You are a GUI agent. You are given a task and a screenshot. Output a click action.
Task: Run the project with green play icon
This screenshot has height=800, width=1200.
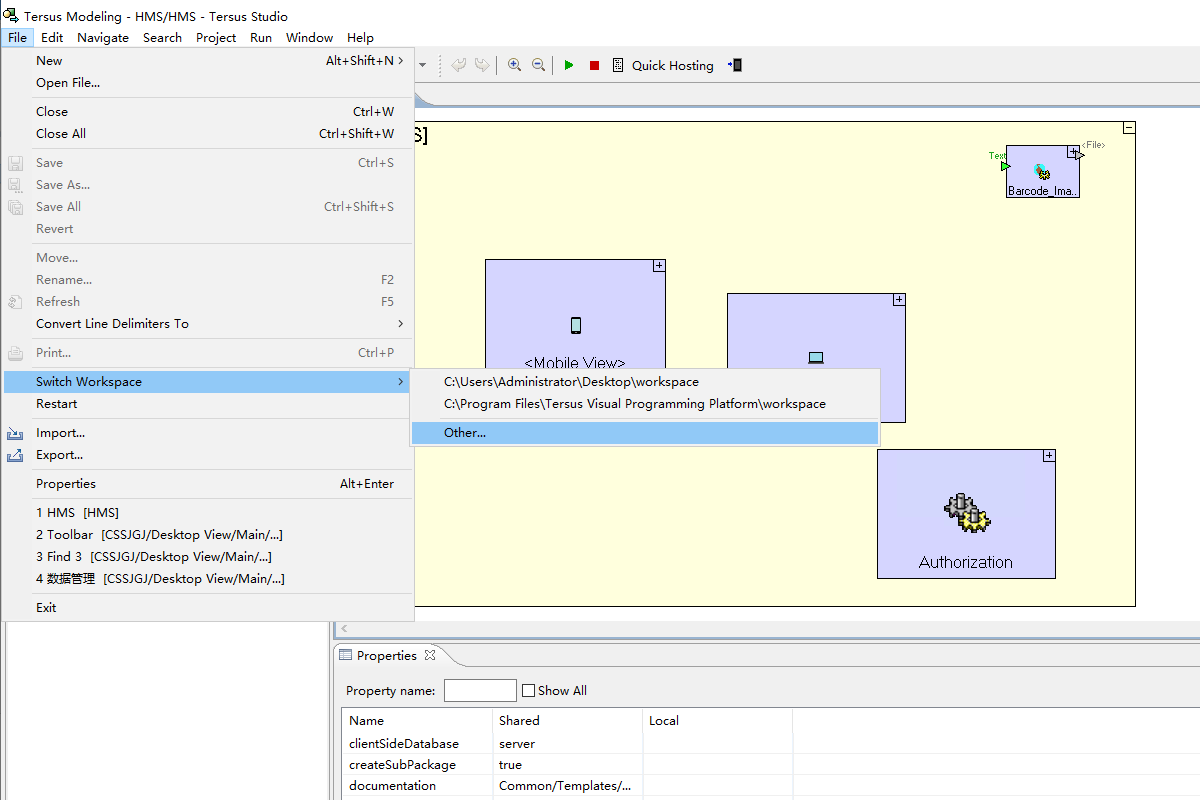[x=569, y=65]
